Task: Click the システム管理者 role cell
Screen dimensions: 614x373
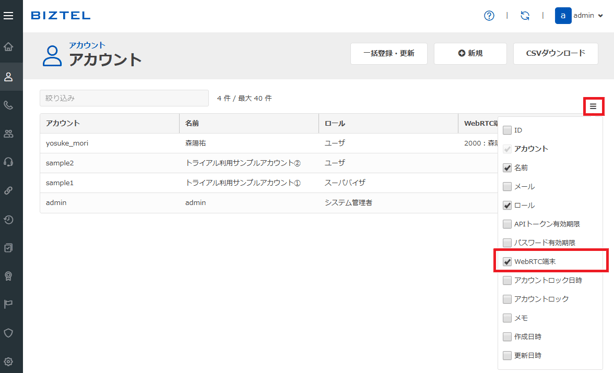Action: click(348, 203)
